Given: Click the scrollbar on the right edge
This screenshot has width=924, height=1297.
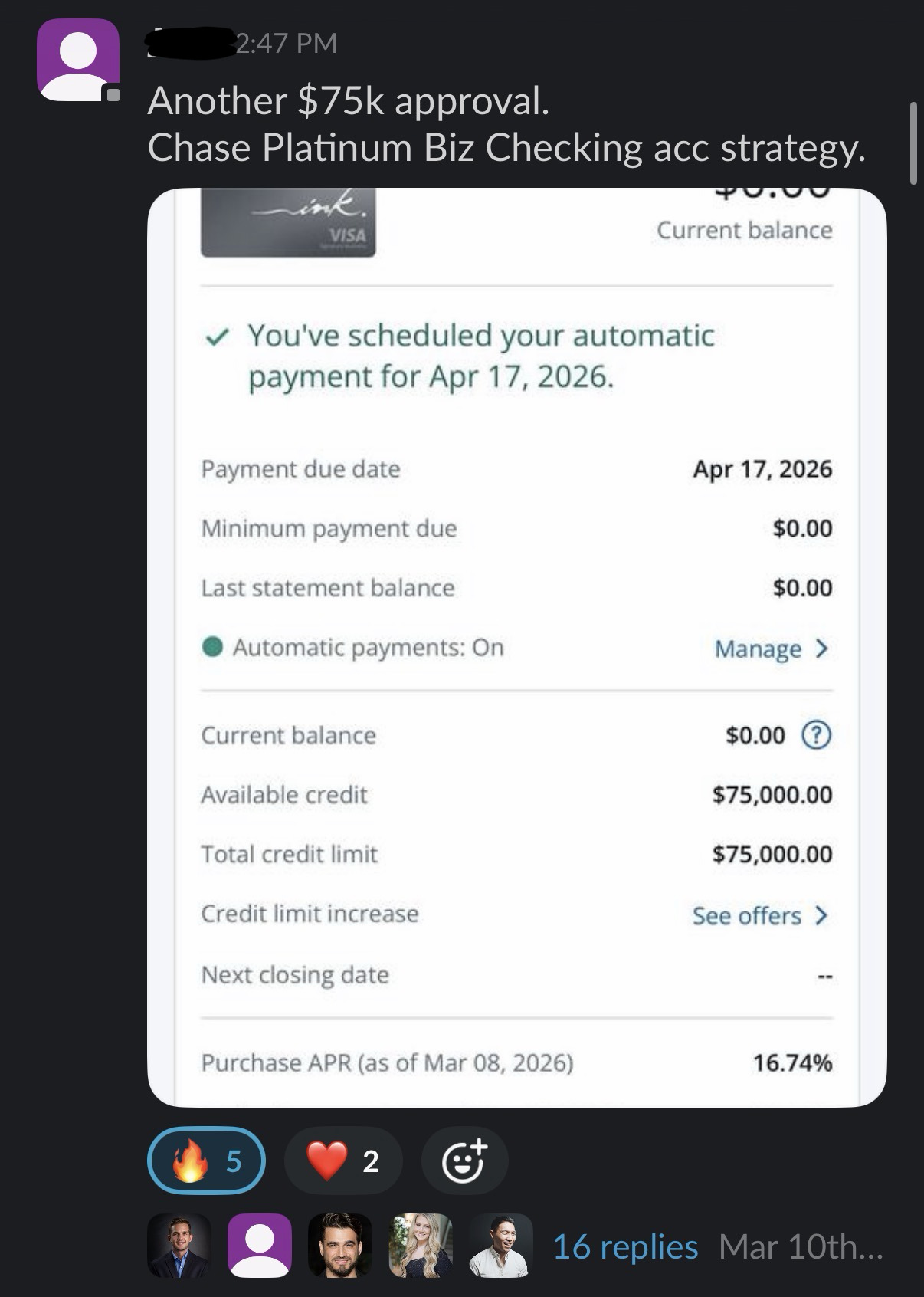Looking at the screenshot, I should coord(913,143).
